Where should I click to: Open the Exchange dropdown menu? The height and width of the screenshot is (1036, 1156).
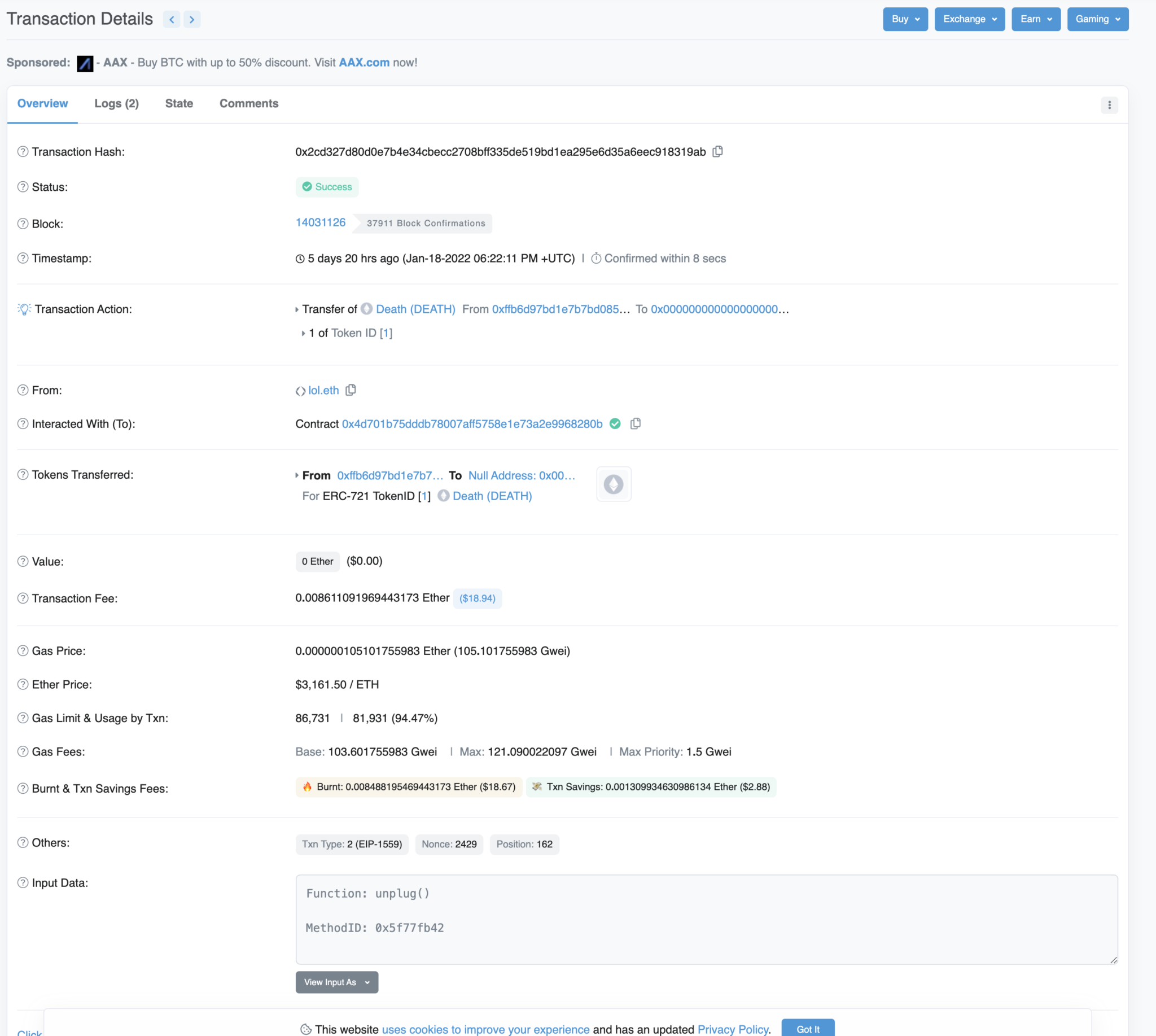coord(969,19)
